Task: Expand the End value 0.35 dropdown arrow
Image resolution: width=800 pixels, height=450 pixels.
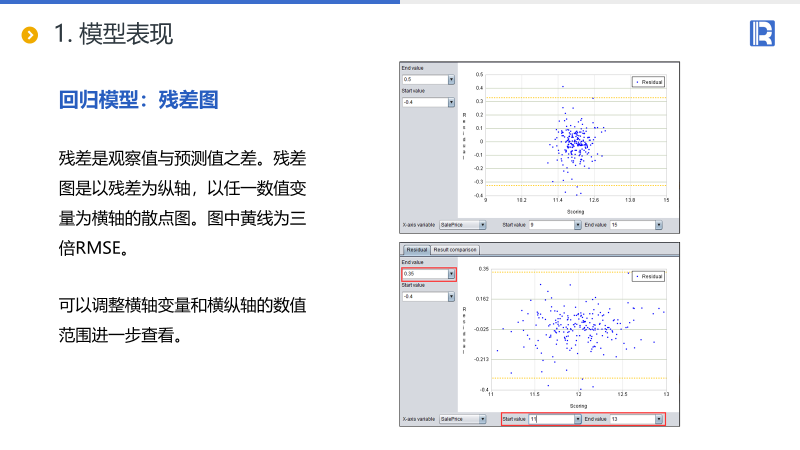Action: click(451, 274)
